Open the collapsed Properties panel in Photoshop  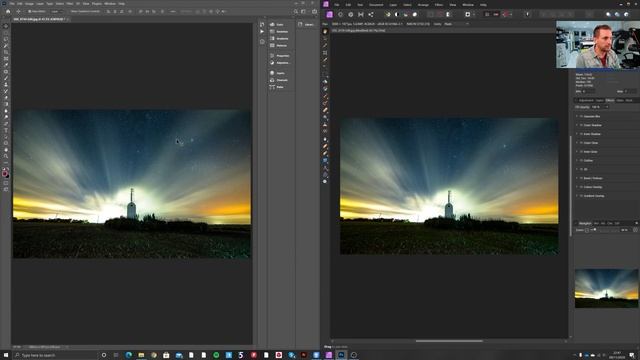pos(280,56)
